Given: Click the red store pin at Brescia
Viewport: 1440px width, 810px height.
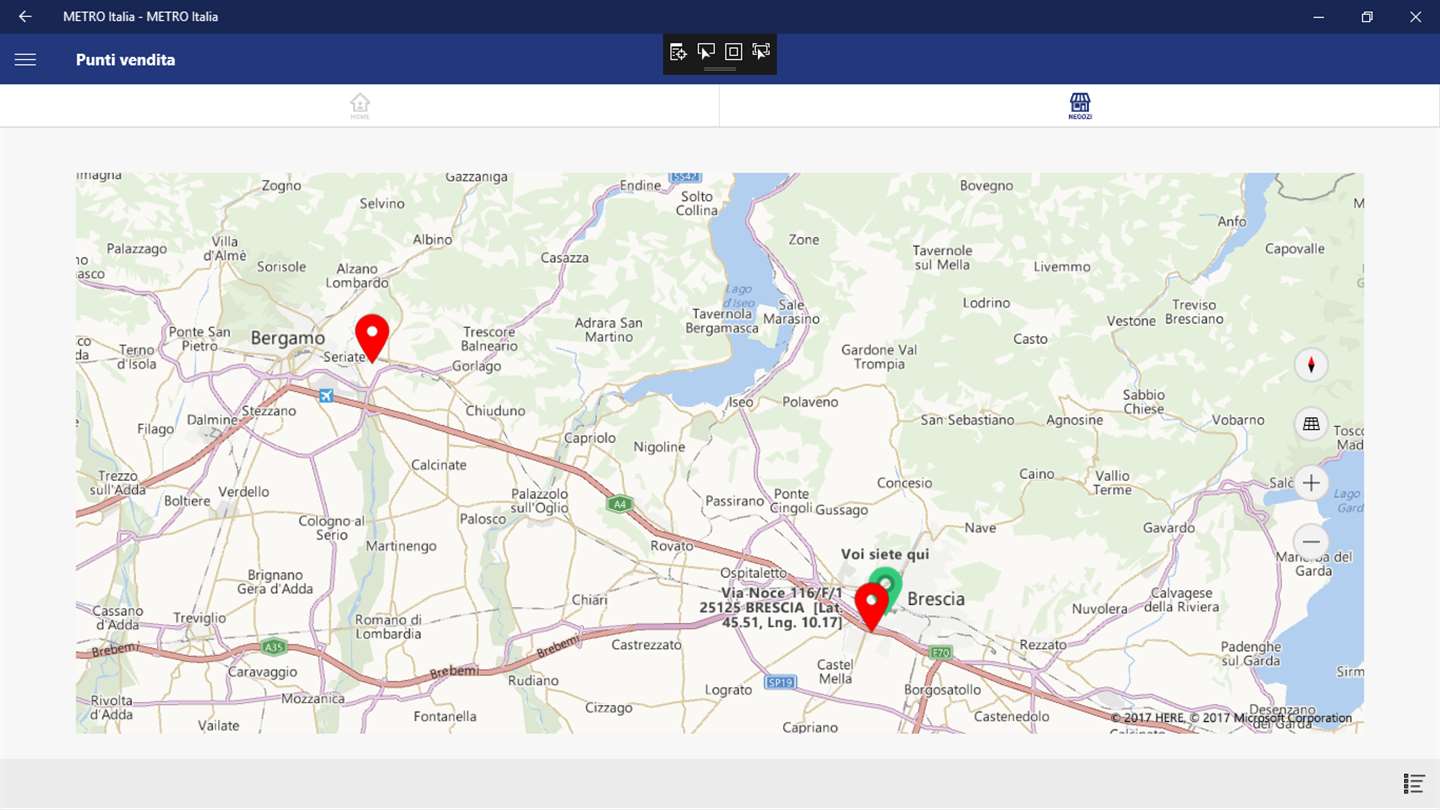Looking at the screenshot, I should (872, 607).
